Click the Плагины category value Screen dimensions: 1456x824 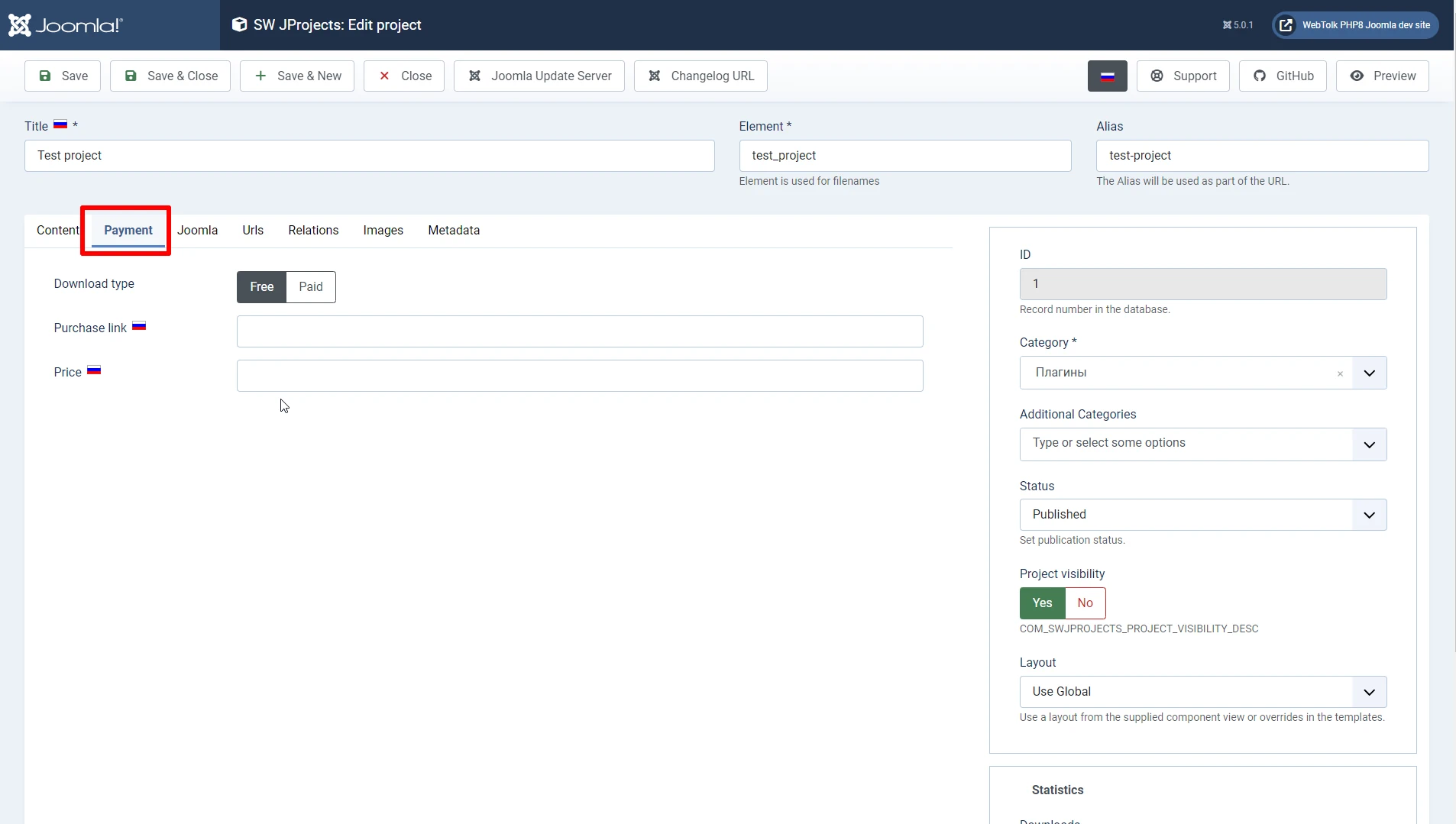pyautogui.click(x=1061, y=373)
